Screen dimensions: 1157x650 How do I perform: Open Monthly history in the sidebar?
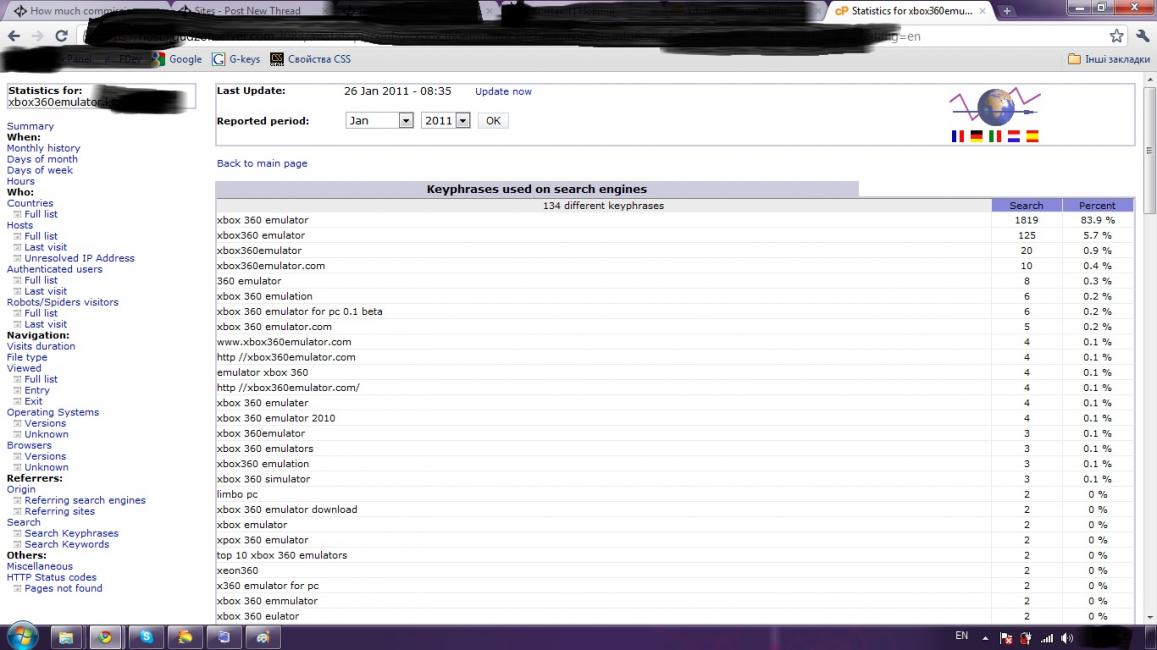point(44,148)
